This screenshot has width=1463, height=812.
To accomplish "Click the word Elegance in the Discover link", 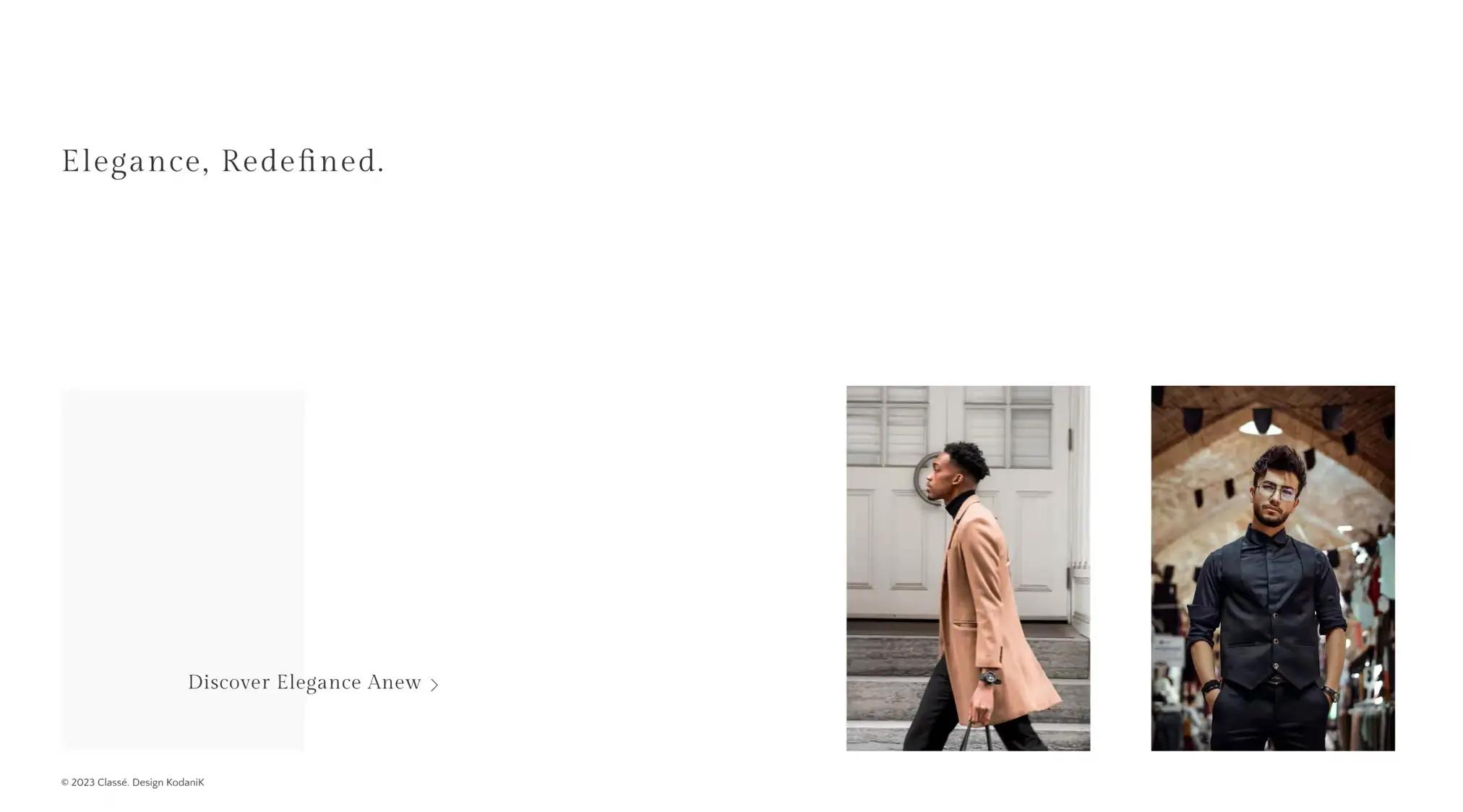I will (x=319, y=683).
